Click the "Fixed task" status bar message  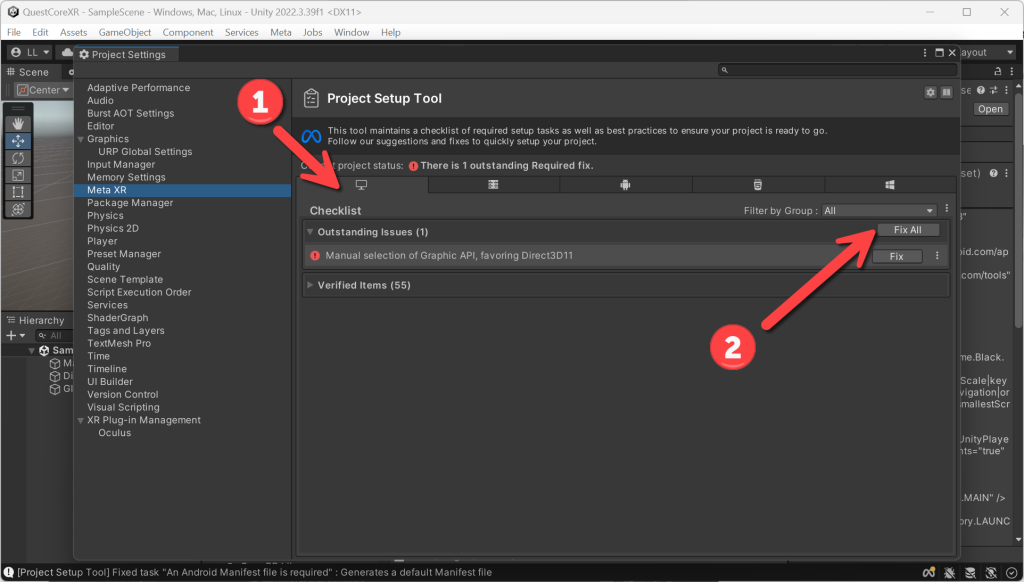tap(255, 572)
